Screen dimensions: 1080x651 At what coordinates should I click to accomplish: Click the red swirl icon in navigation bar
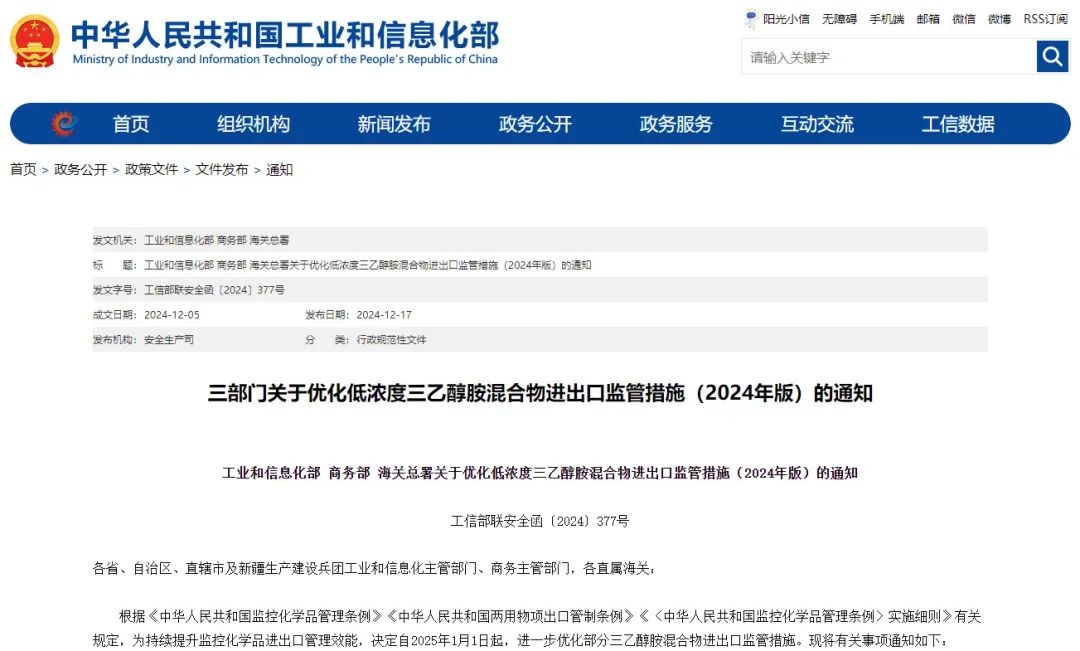coord(63,123)
